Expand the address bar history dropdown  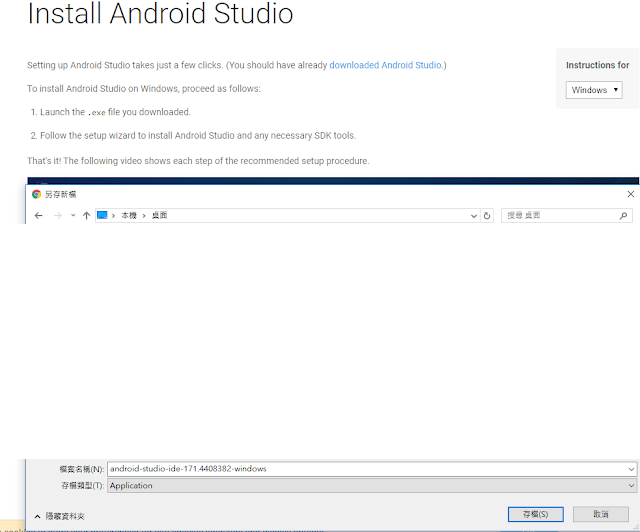[473, 216]
